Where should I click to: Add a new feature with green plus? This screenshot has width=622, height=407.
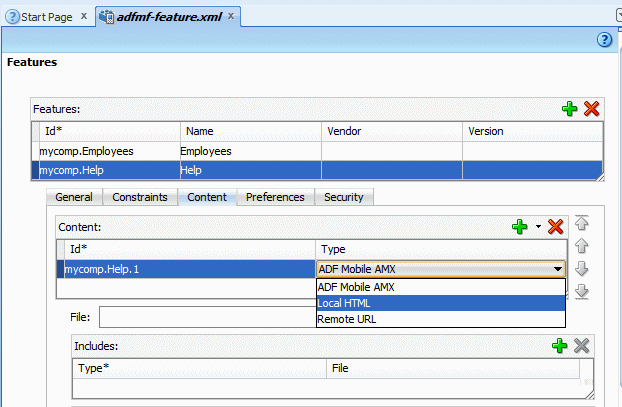(570, 108)
